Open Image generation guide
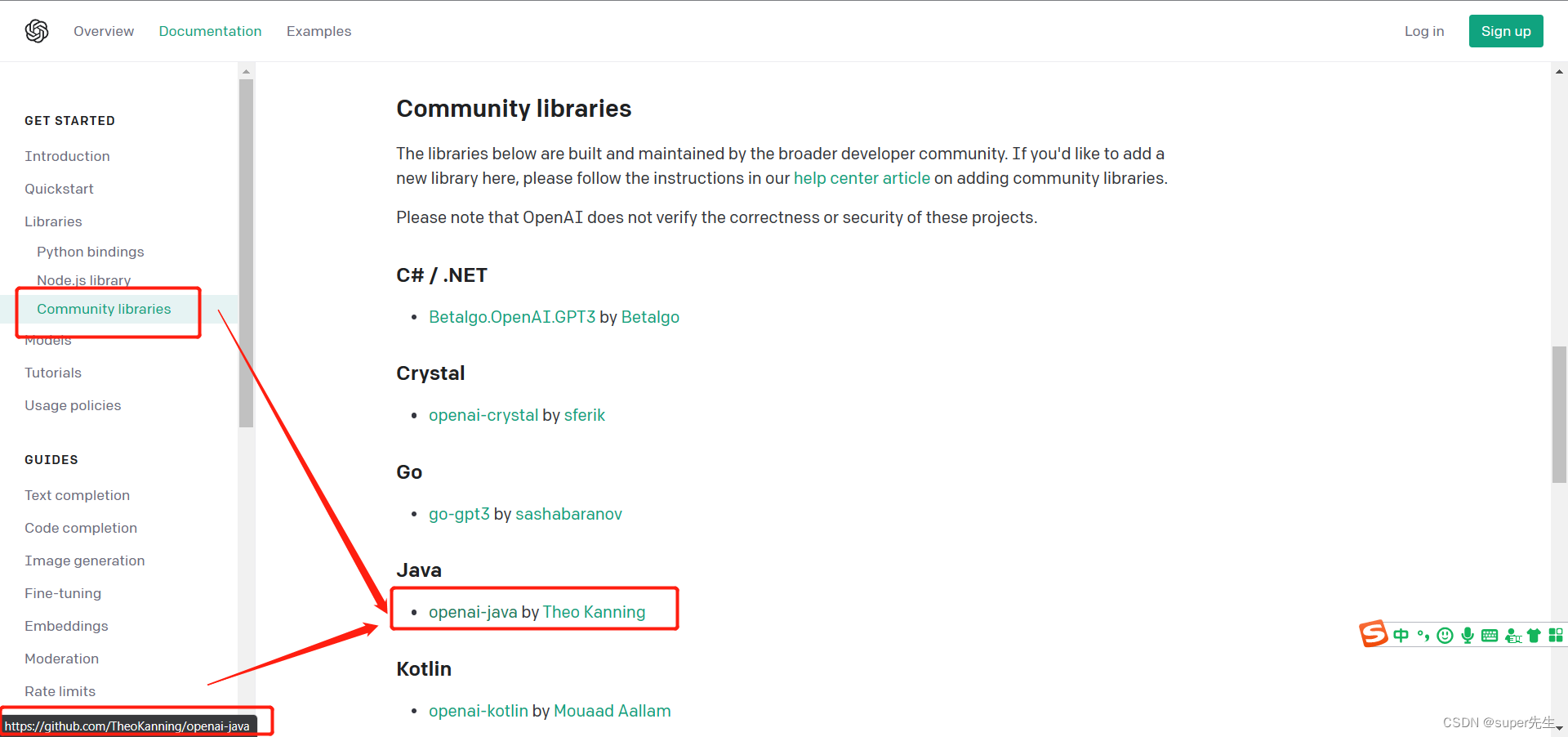Screen dimensions: 1568x737 (85, 561)
